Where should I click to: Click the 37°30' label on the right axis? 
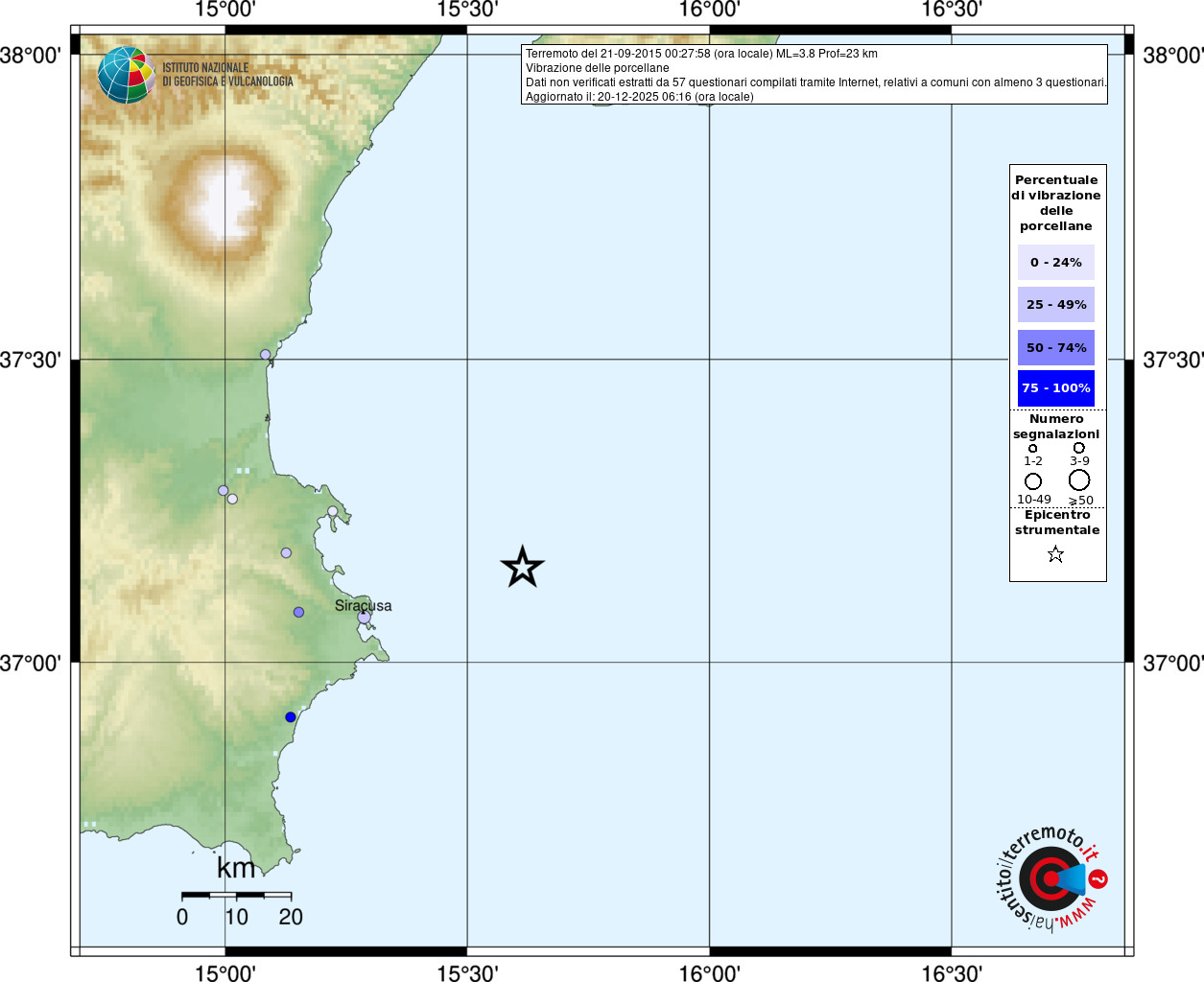(1173, 361)
